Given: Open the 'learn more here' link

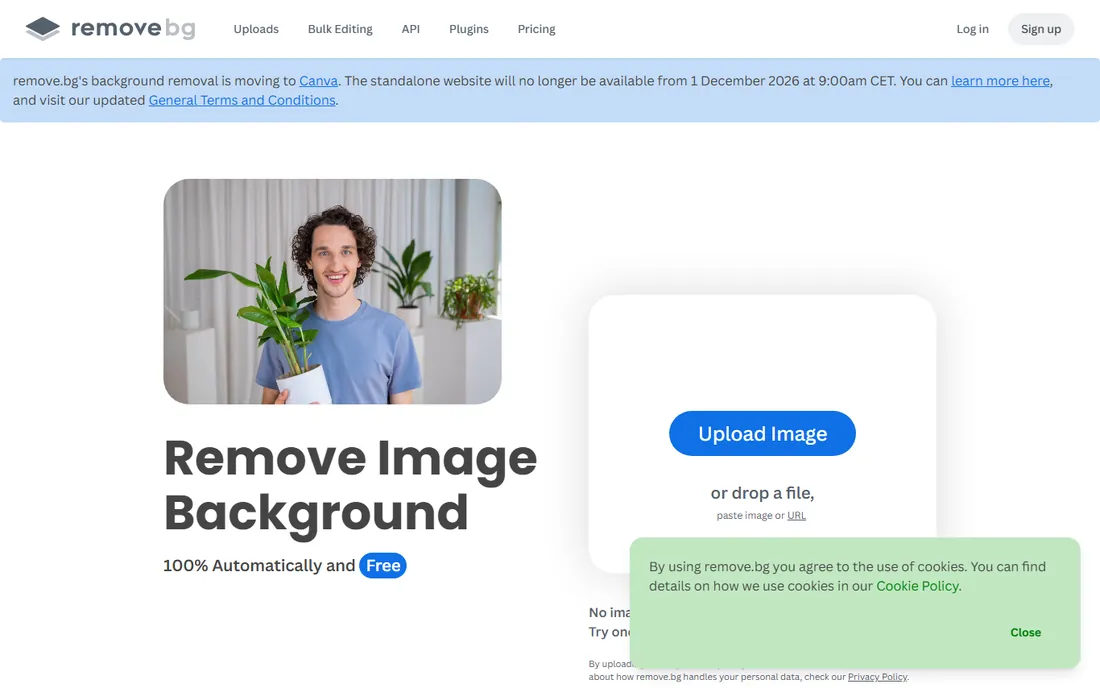Looking at the screenshot, I should [x=1000, y=81].
